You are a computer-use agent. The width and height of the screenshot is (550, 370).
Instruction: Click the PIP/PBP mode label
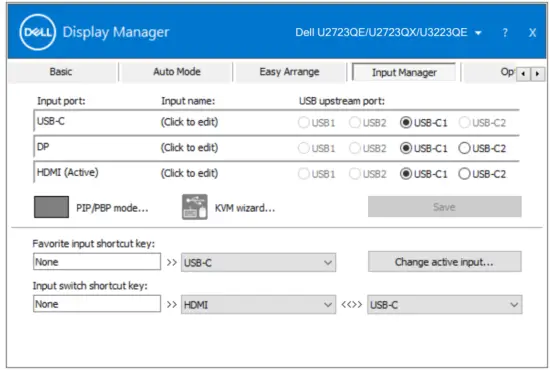pos(112,208)
